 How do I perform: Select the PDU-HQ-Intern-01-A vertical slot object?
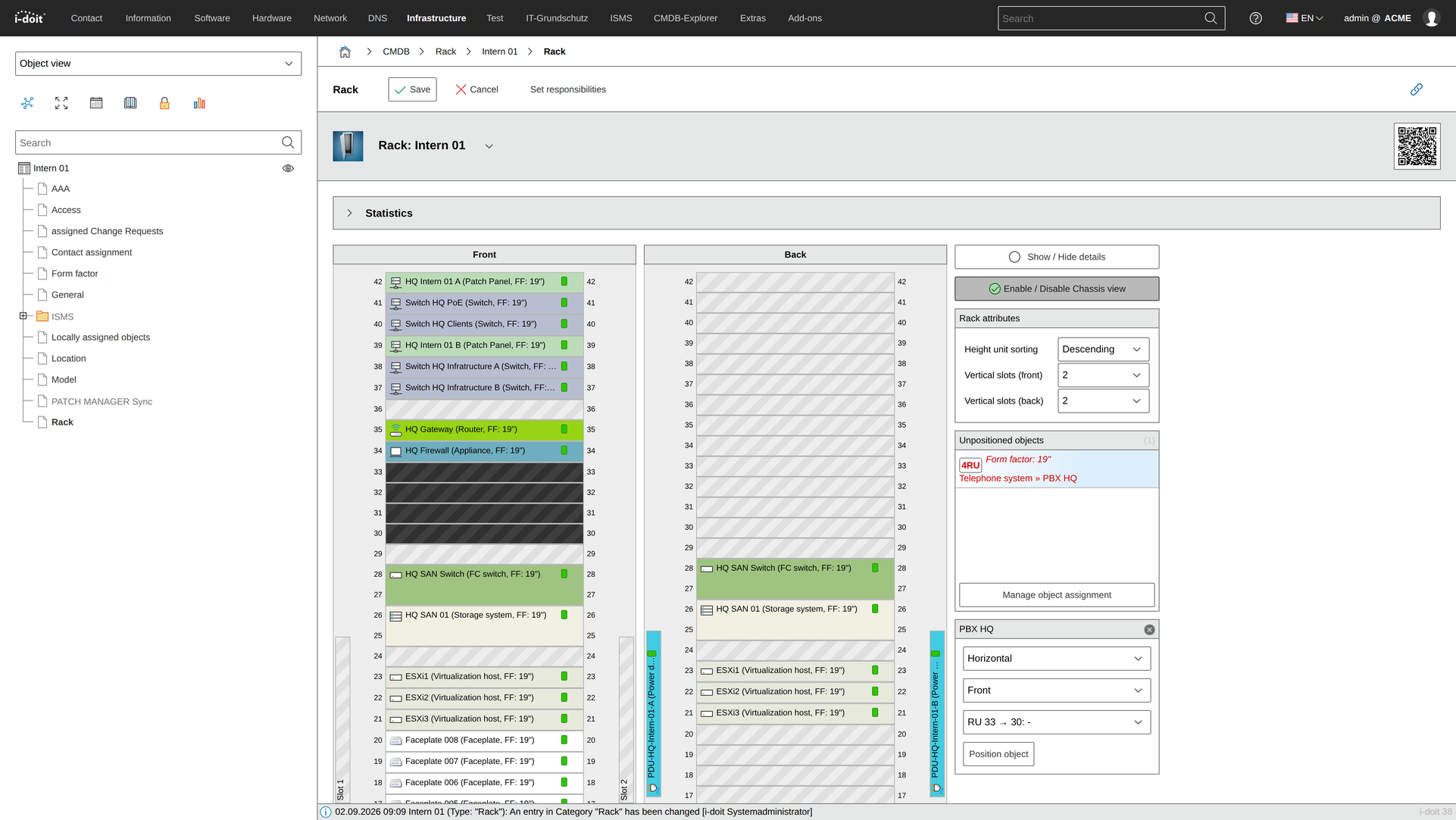pyautogui.click(x=652, y=713)
